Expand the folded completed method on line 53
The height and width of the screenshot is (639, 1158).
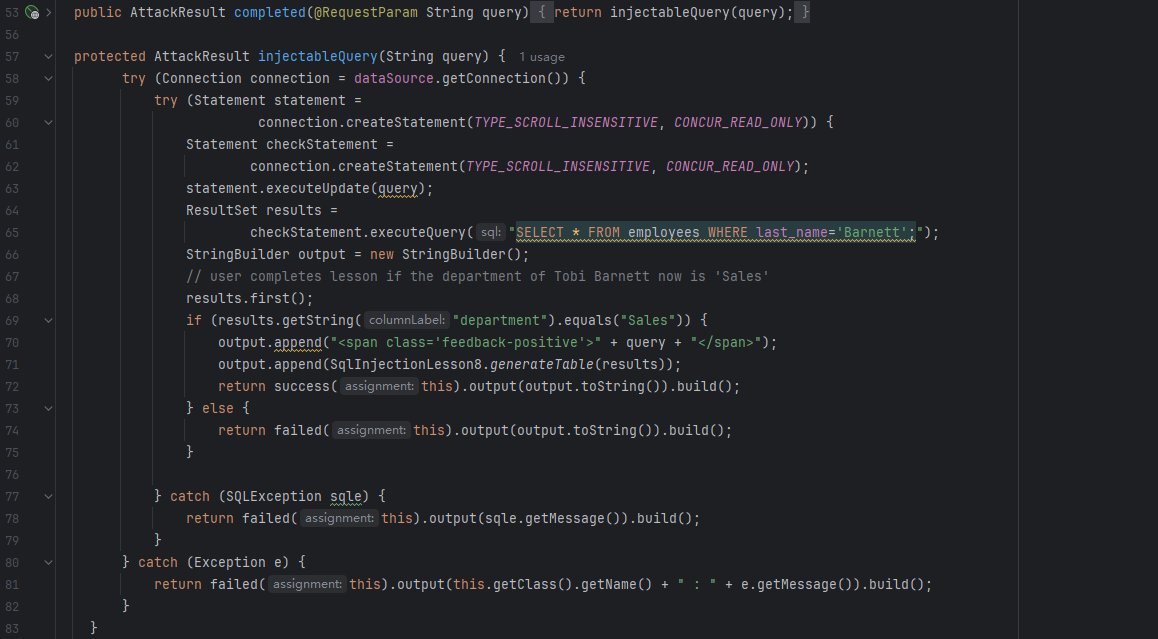pos(49,13)
